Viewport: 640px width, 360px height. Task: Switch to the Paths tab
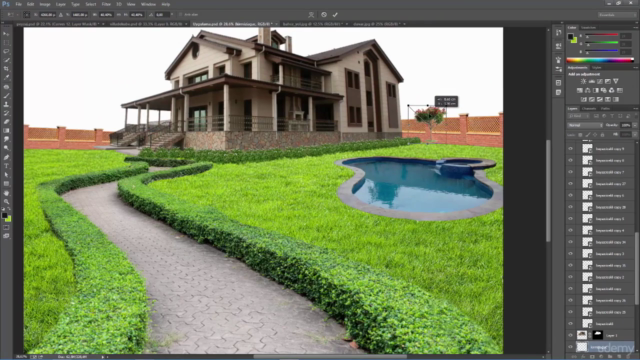[x=605, y=109]
